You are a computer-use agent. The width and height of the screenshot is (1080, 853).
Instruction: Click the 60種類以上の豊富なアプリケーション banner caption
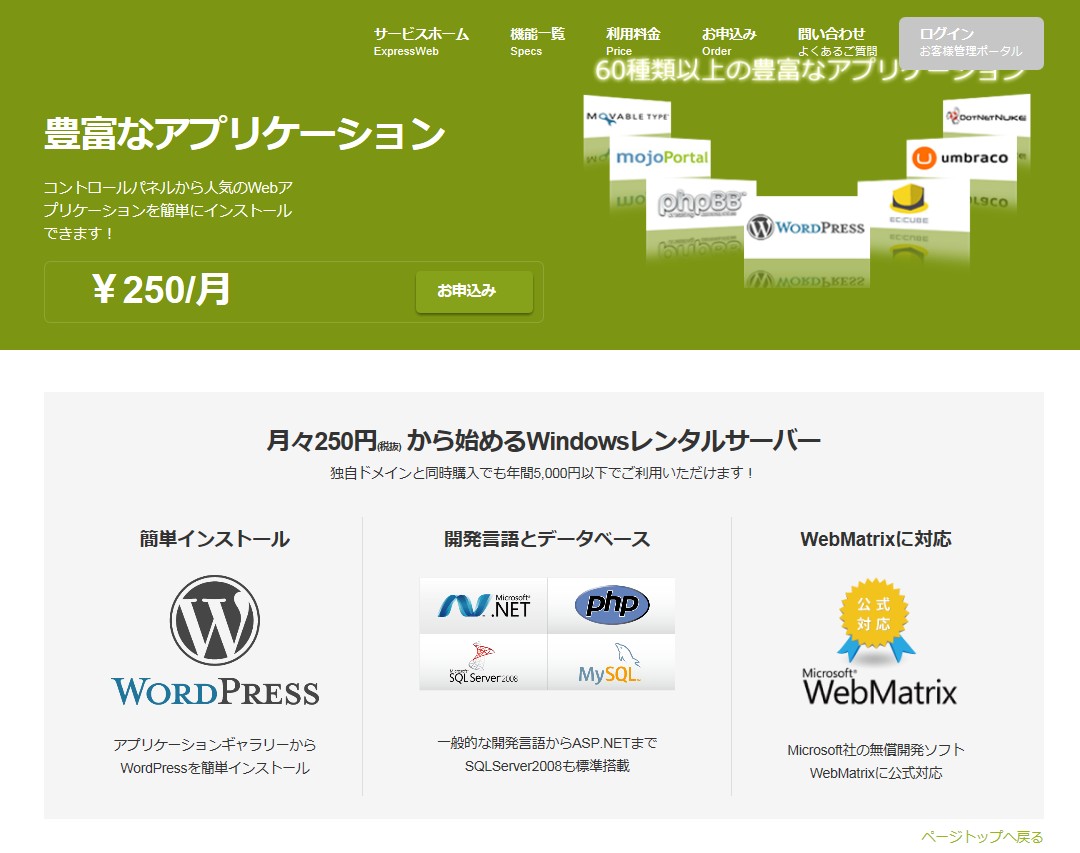click(813, 70)
